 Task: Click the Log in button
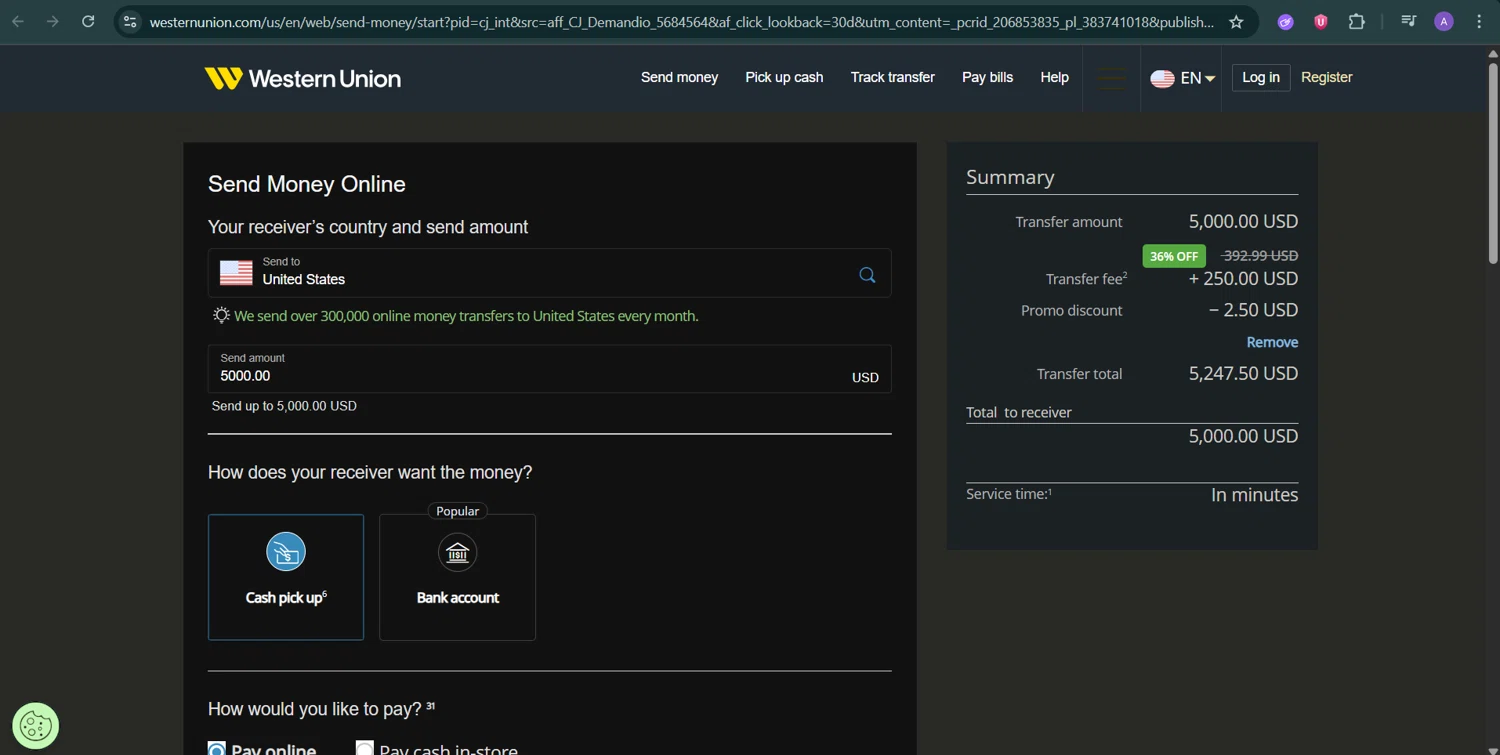tap(1260, 77)
